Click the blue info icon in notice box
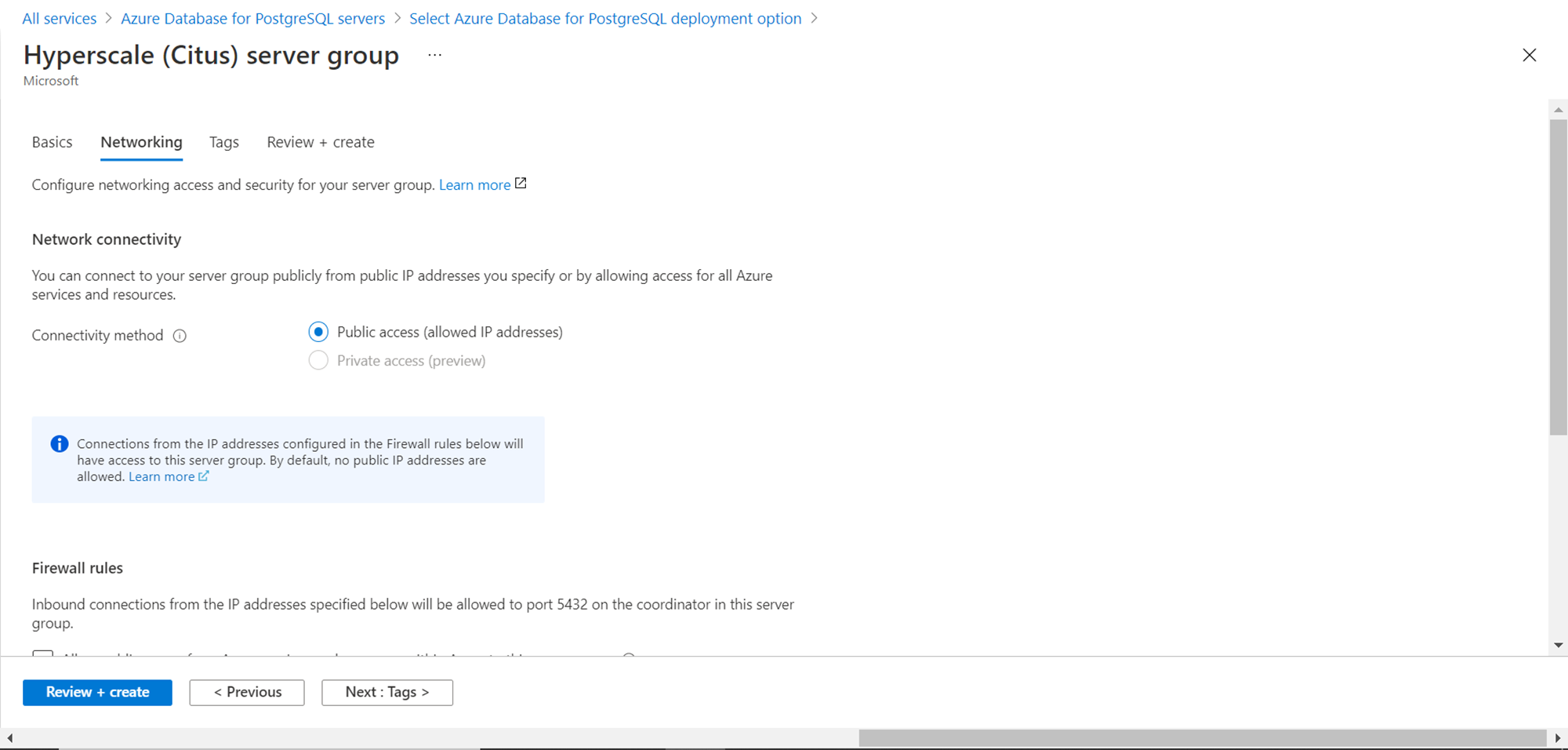Image resolution: width=1568 pixels, height=750 pixels. coord(60,444)
